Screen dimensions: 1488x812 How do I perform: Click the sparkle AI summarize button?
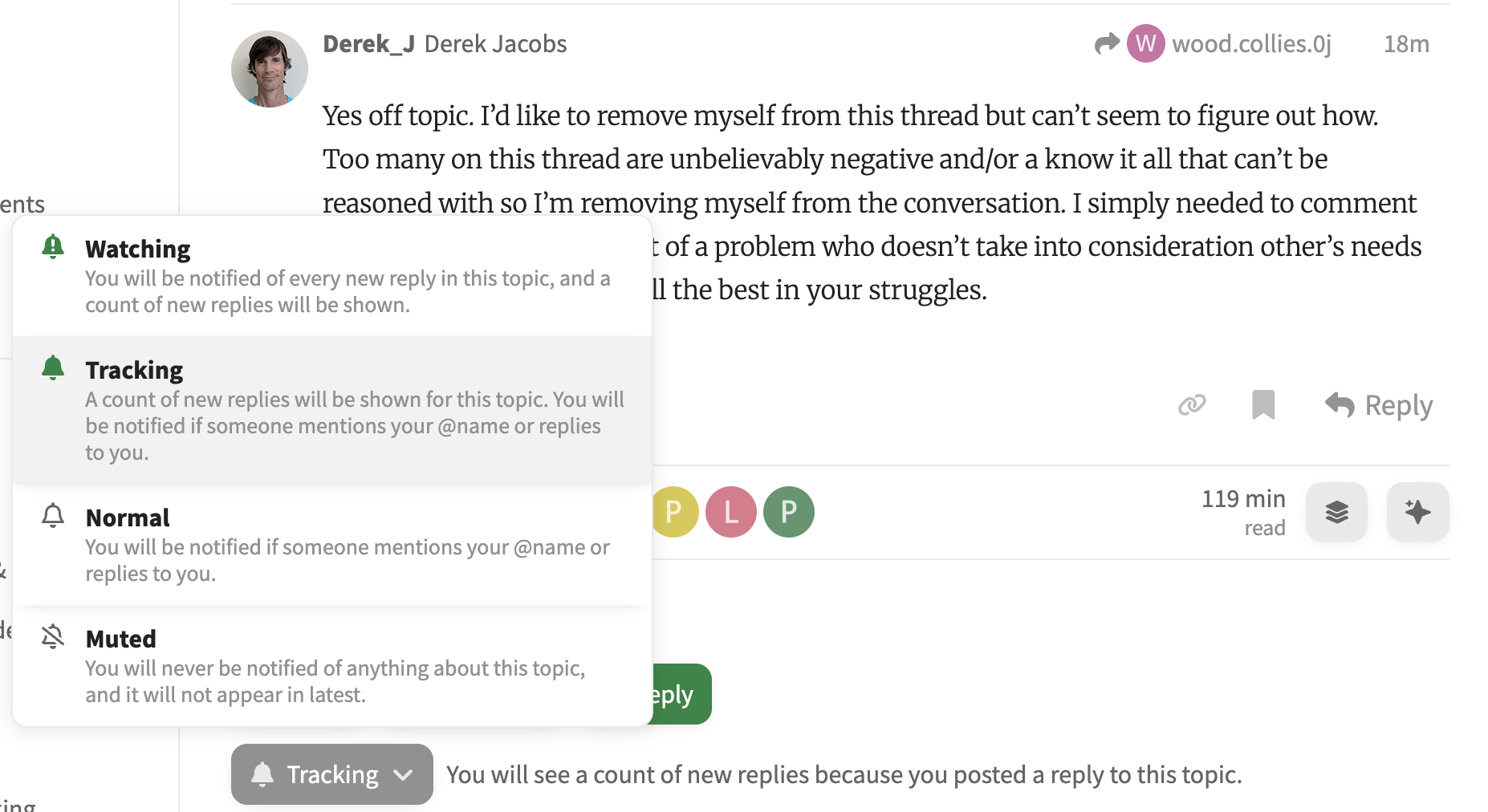click(1417, 512)
